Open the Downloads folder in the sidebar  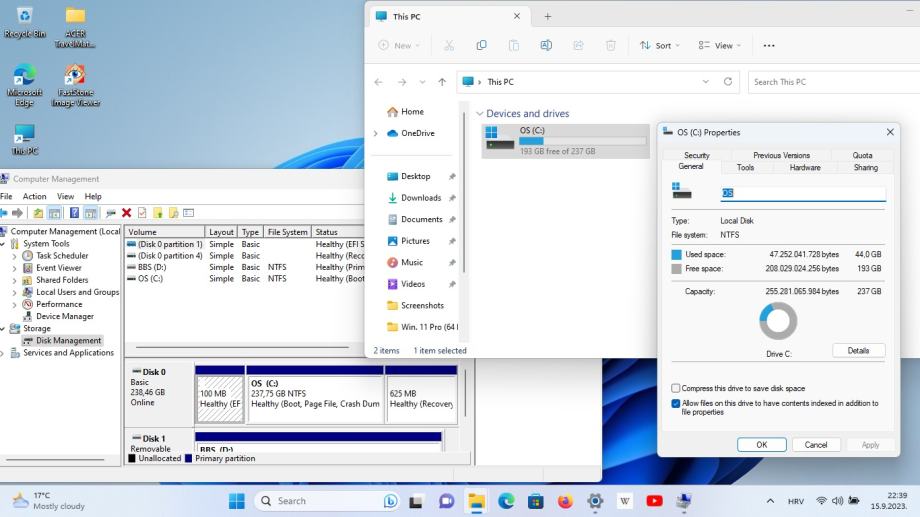421,198
